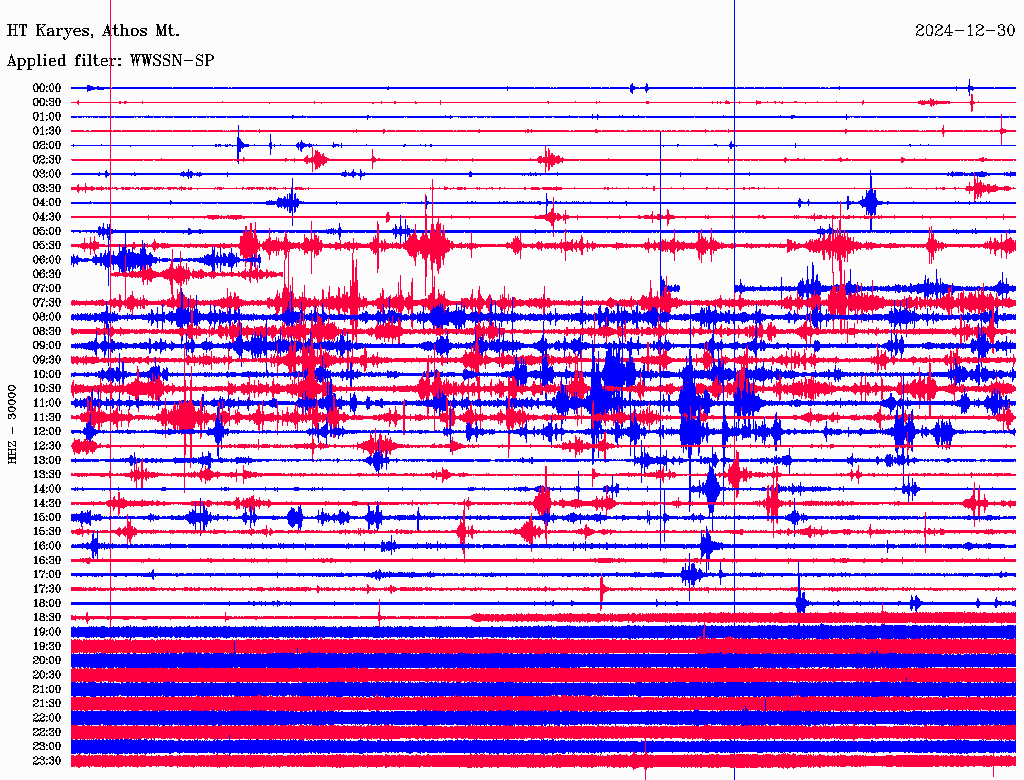Select the 17:30 time row label

pyautogui.click(x=47, y=589)
